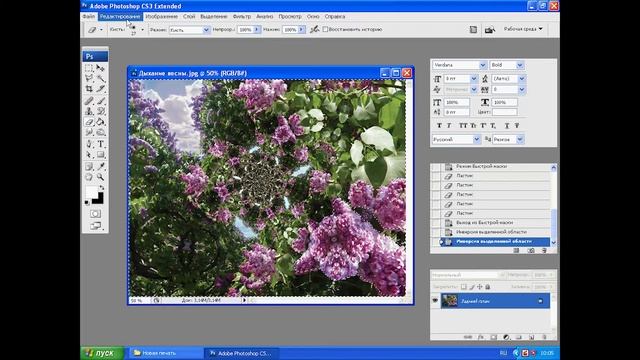Open the Русский language dropdown

[x=476, y=140]
